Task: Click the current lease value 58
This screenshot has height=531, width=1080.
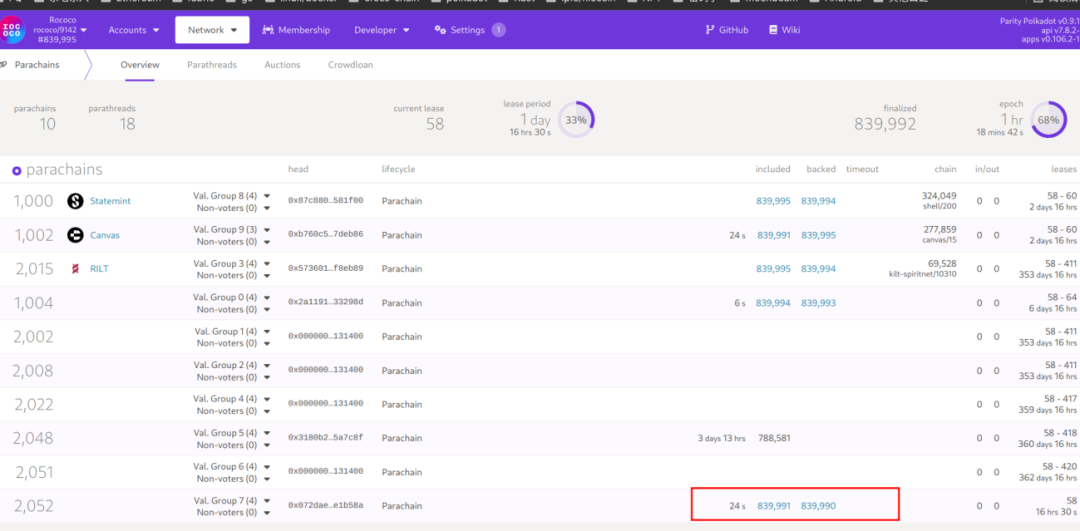Action: (x=435, y=124)
